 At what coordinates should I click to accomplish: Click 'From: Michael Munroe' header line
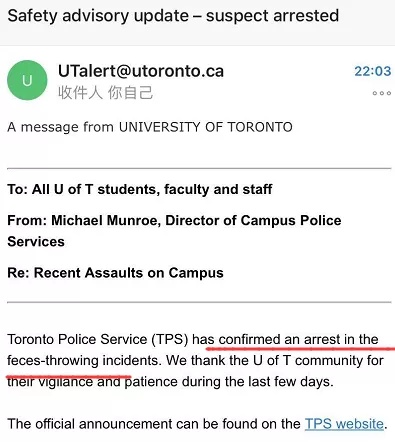[x=174, y=231]
